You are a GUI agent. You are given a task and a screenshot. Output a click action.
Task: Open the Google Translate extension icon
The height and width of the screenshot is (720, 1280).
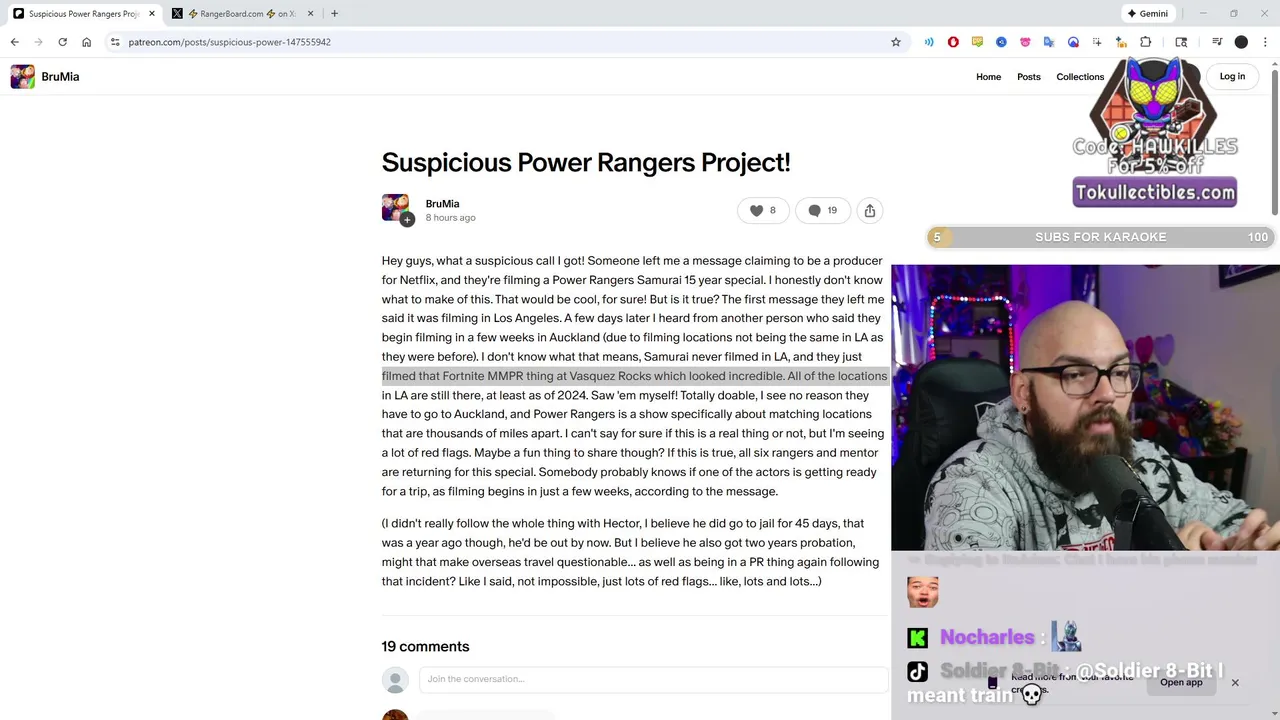point(1049,42)
